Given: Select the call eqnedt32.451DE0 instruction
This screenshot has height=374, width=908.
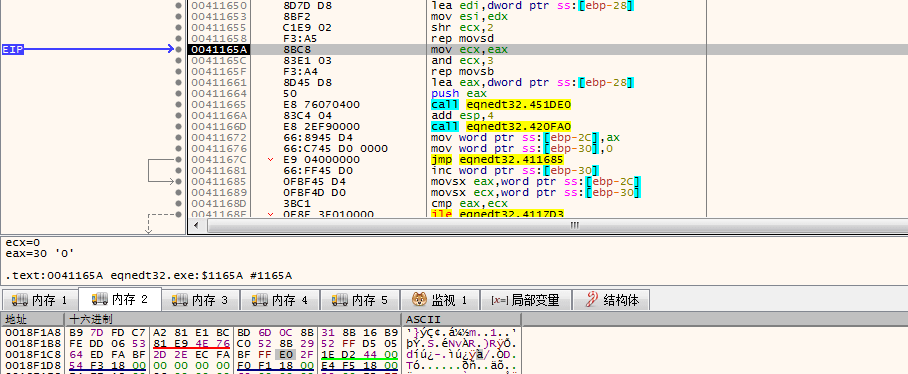Looking at the screenshot, I should pos(501,105).
